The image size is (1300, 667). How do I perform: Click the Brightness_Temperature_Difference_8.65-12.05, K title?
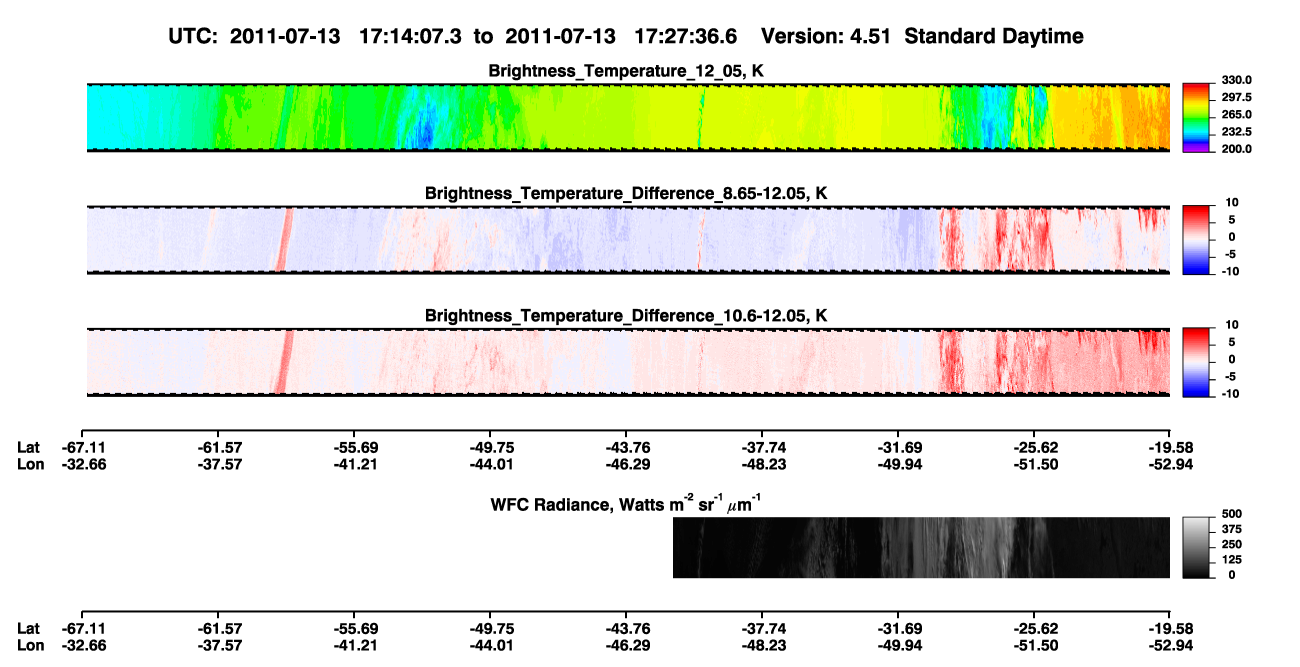[626, 193]
